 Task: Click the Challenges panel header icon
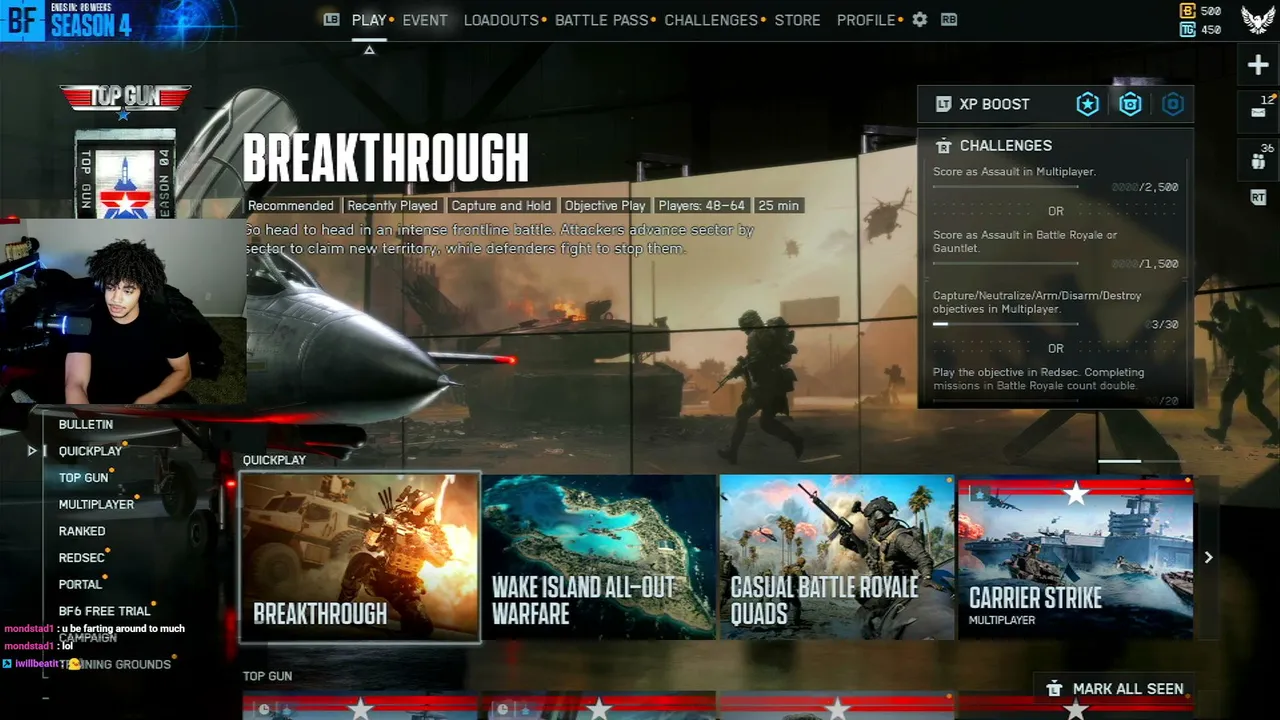coord(943,146)
